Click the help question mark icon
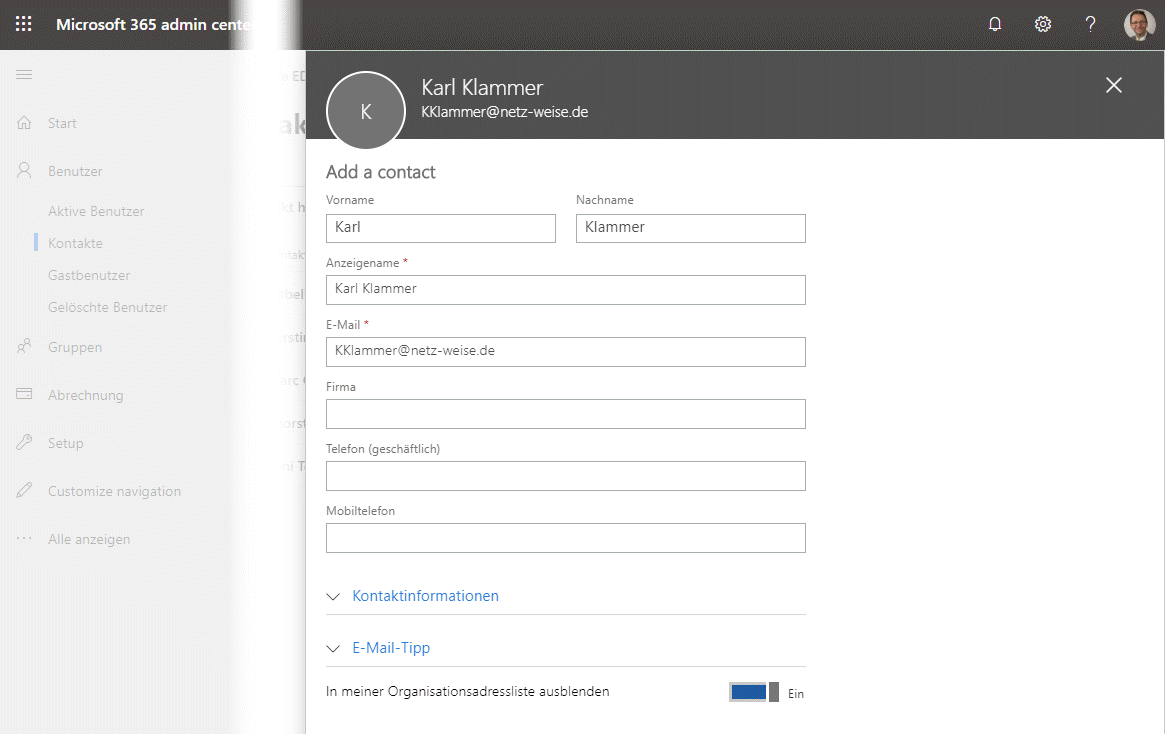Screen dimensions: 1165x734 pos(1090,24)
